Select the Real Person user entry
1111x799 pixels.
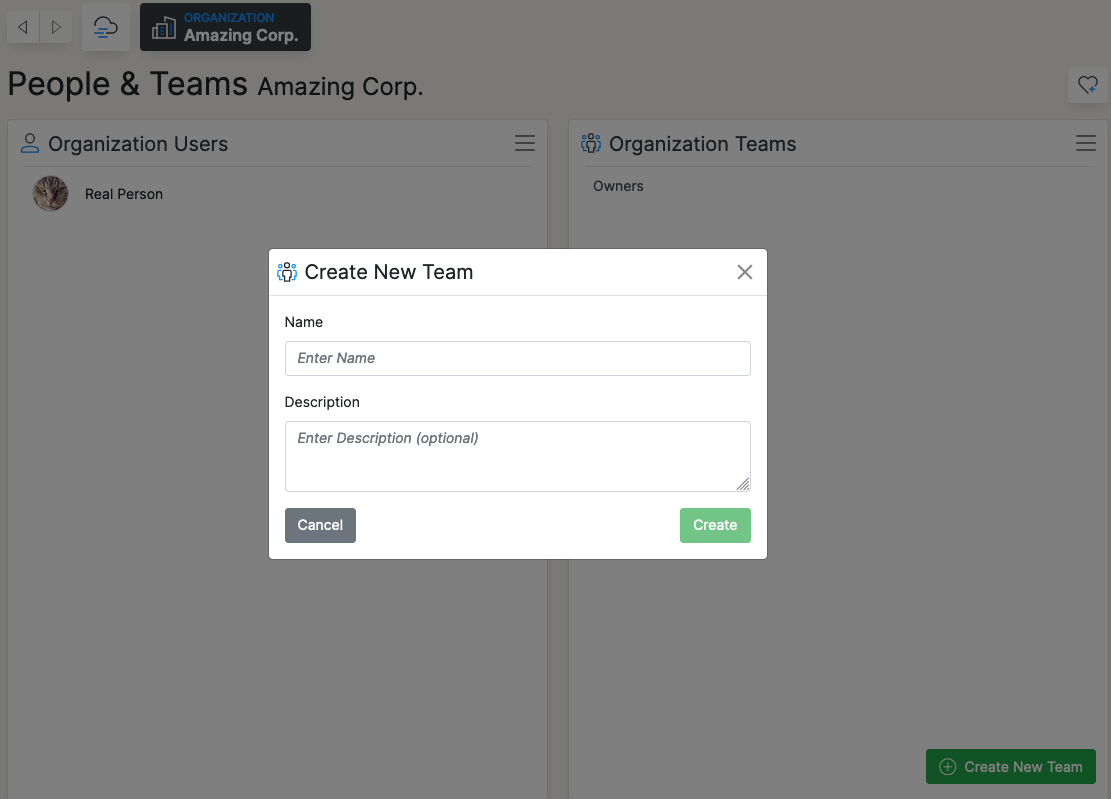tap(123, 194)
